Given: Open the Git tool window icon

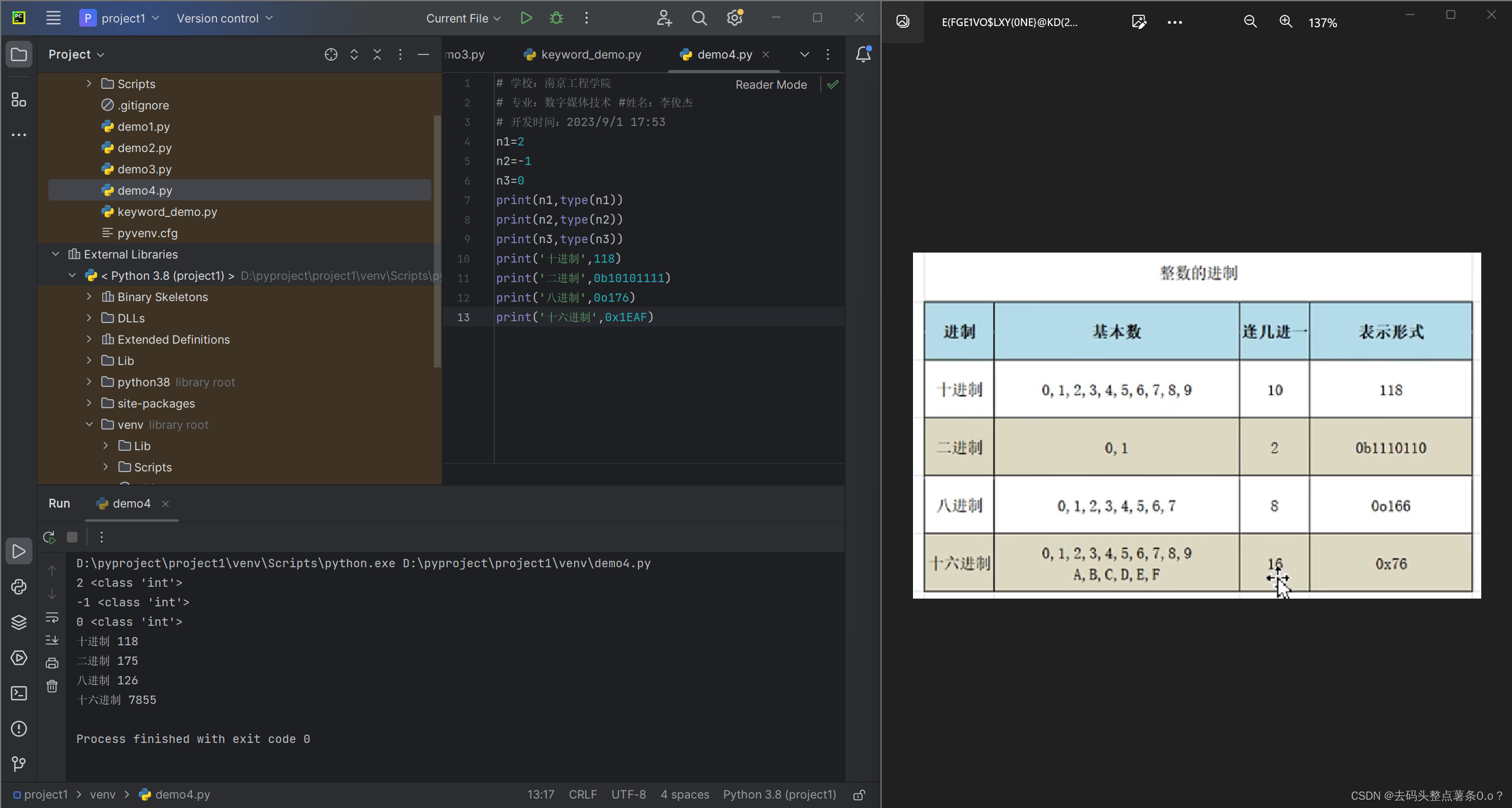Looking at the screenshot, I should 19,764.
